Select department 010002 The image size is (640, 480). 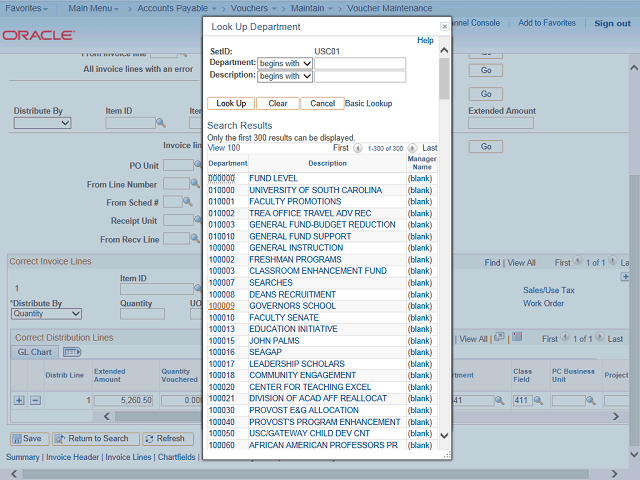click(222, 213)
